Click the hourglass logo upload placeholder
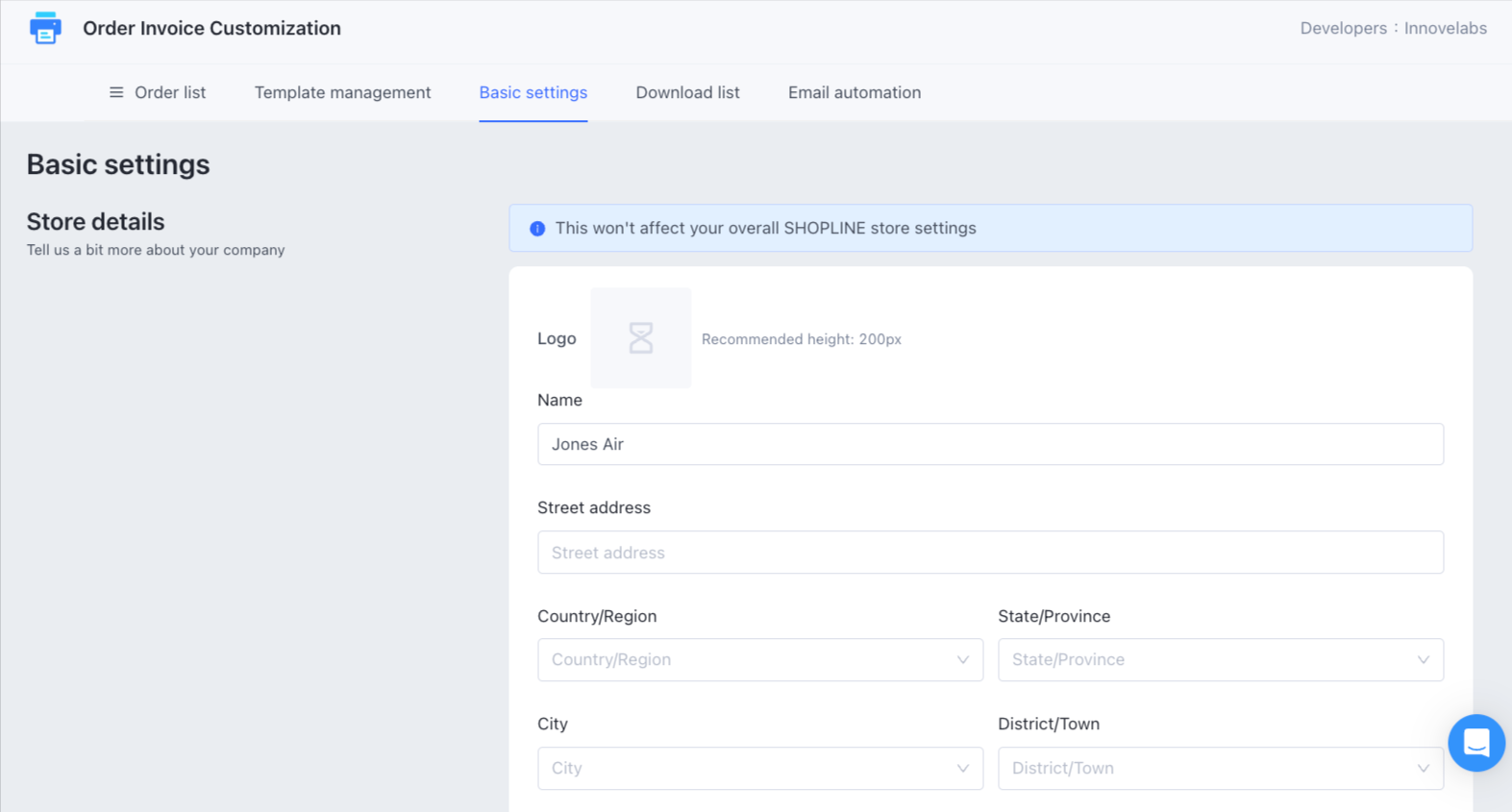The width and height of the screenshot is (1512, 812). 641,338
